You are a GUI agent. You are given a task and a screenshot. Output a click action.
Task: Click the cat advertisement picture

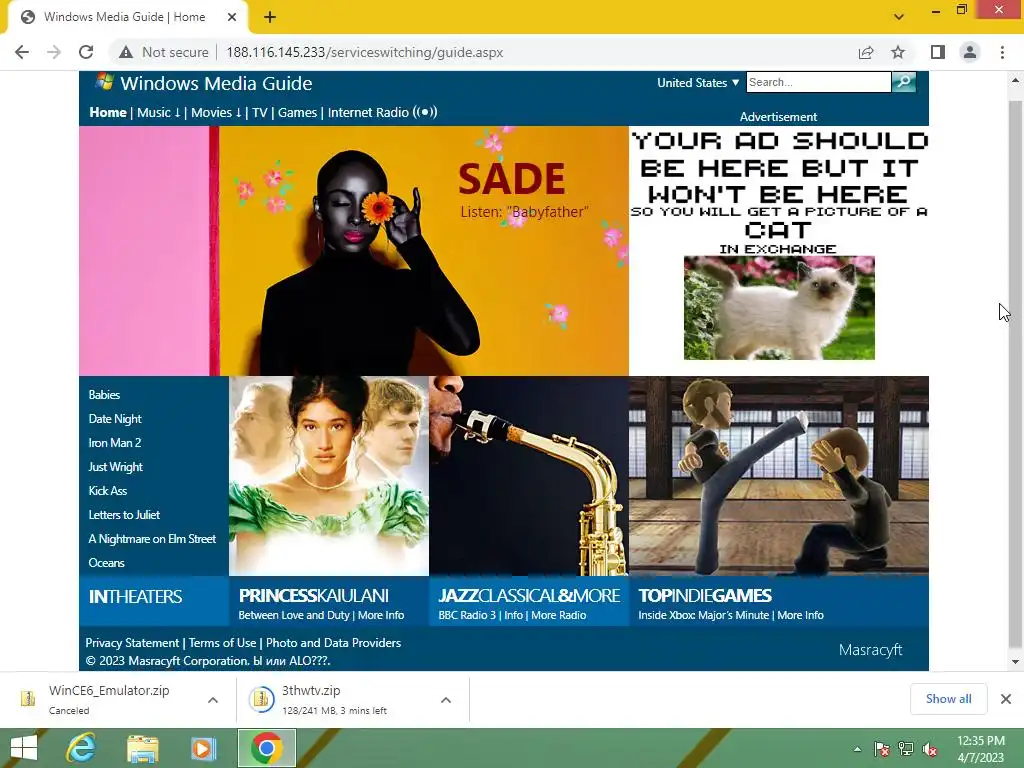click(x=779, y=308)
